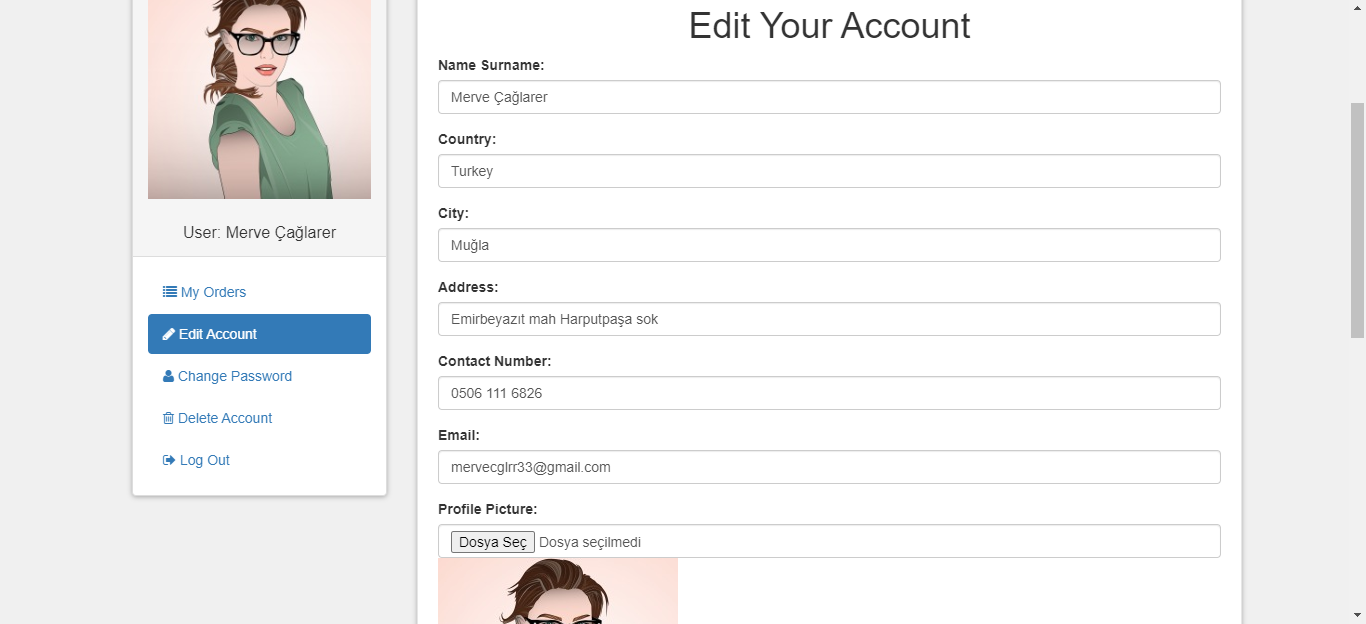Click the profile picture preview below the uploader
The width and height of the screenshot is (1366, 624).
point(557,595)
